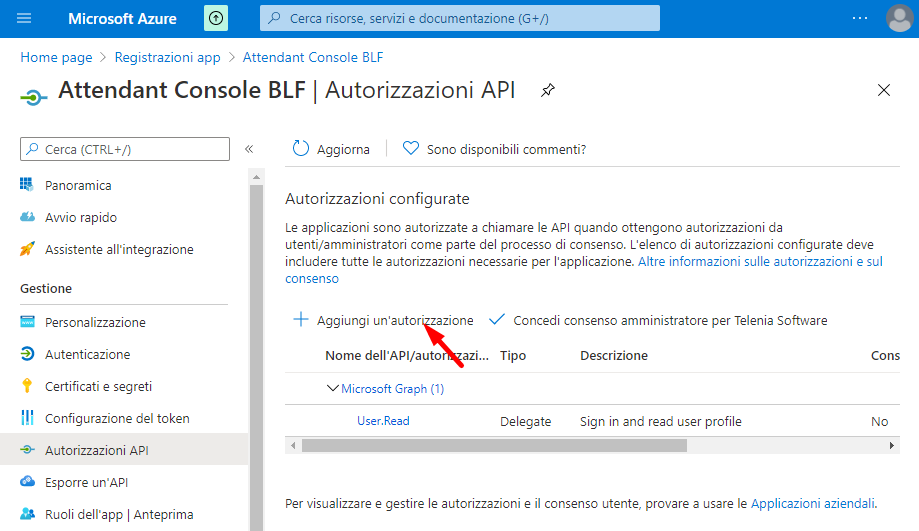This screenshot has width=919, height=531.
Task: Click the Autenticazione arrow icon
Action: 27,353
